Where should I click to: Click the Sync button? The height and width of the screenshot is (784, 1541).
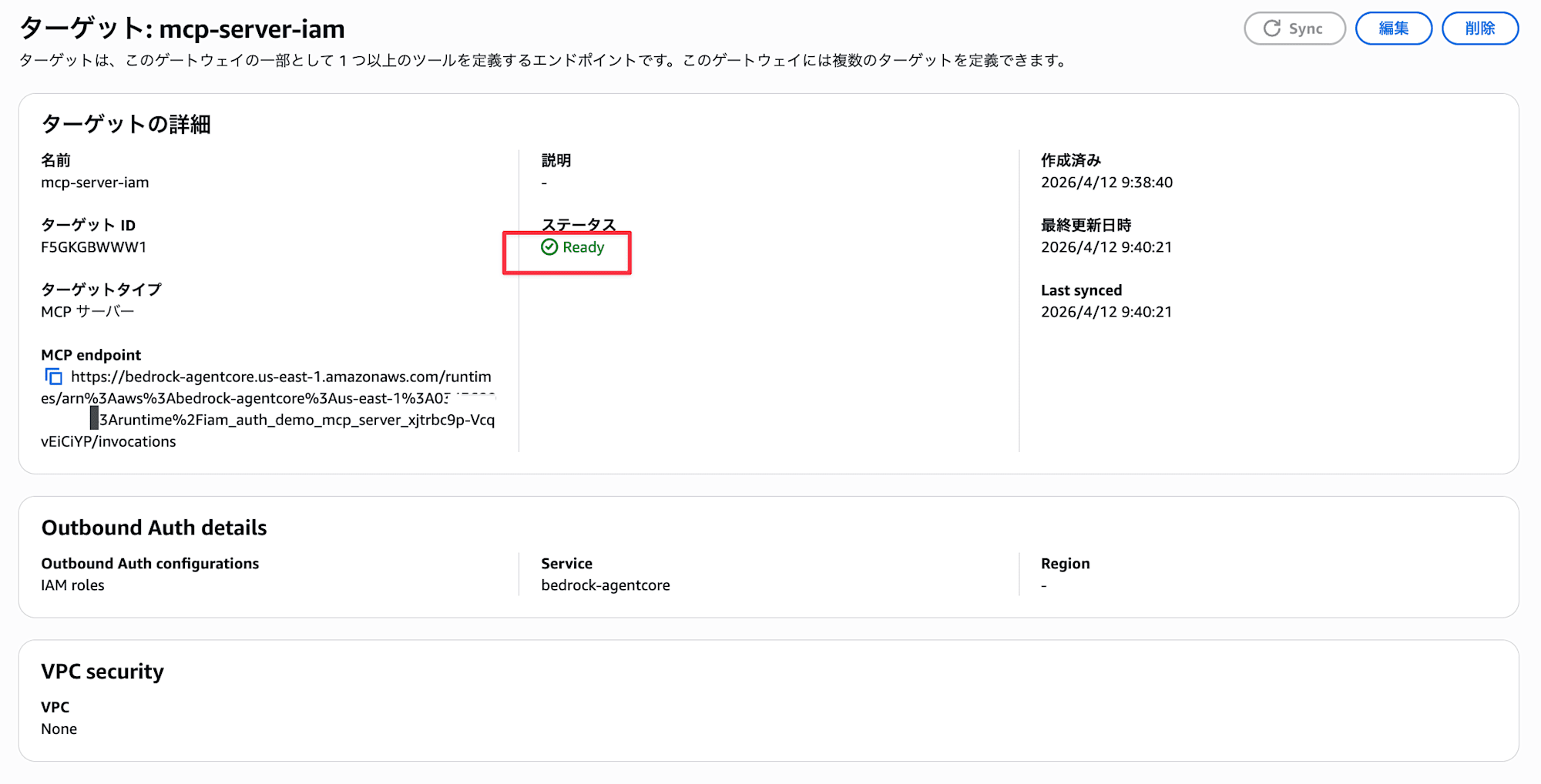[x=1294, y=28]
